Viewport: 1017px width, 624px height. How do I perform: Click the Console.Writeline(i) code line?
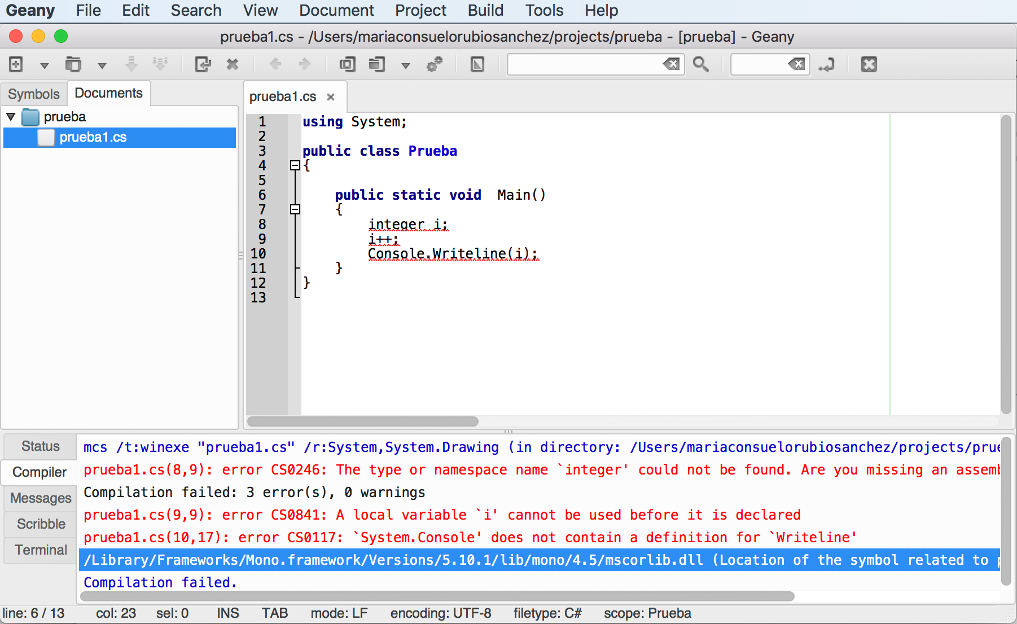click(x=453, y=254)
